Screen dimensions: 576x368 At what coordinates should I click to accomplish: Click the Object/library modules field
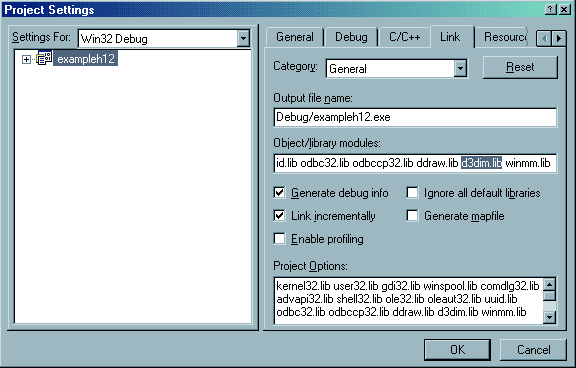click(415, 163)
